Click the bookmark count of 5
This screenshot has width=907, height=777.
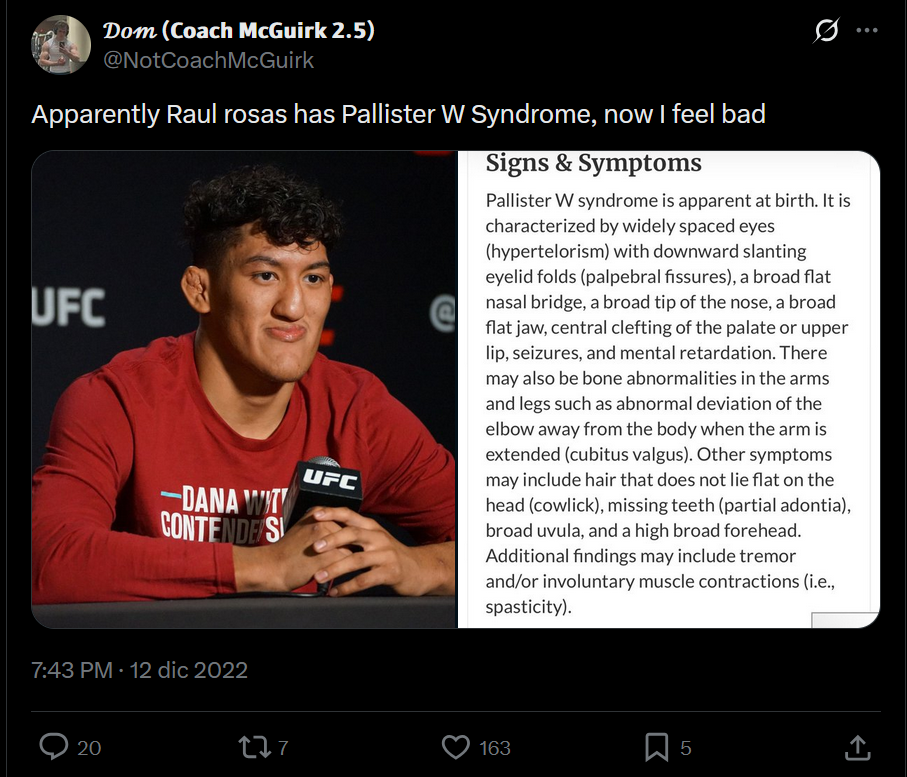point(686,747)
